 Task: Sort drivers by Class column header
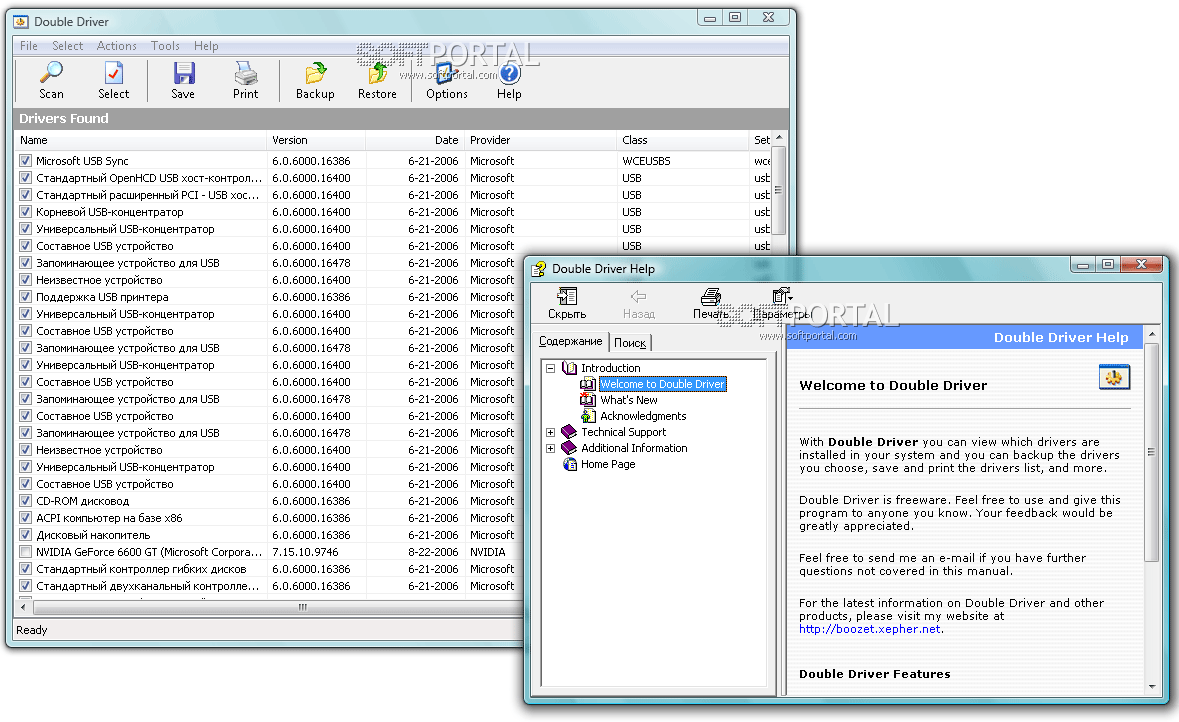(682, 140)
